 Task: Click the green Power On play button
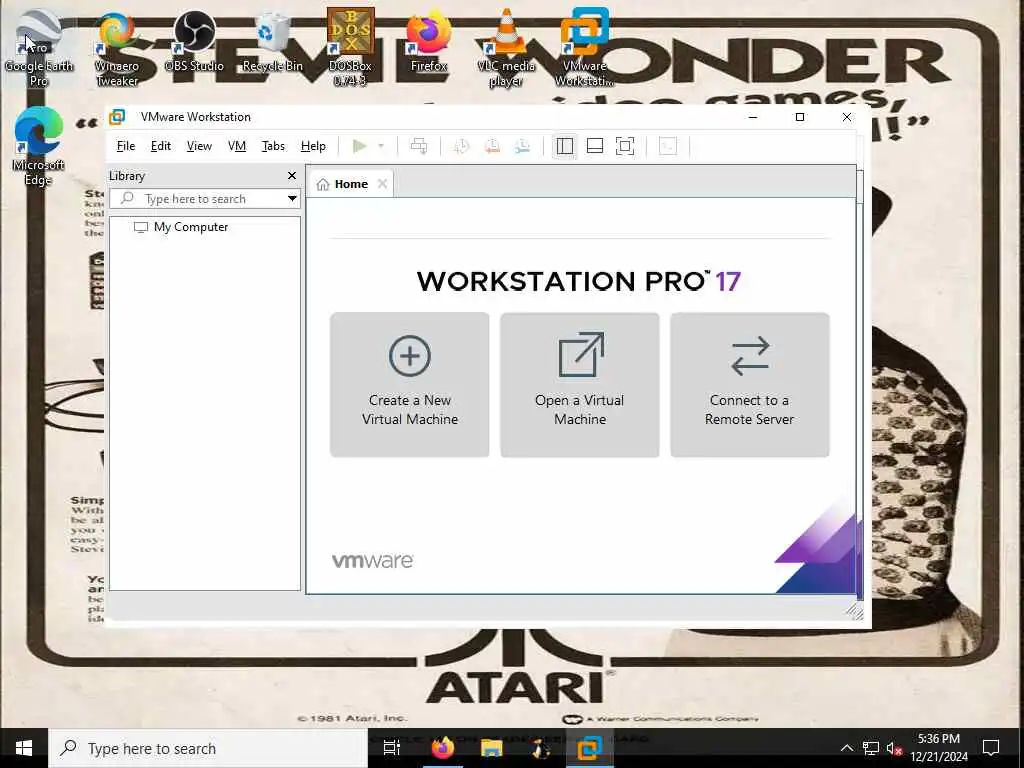pyautogui.click(x=359, y=146)
